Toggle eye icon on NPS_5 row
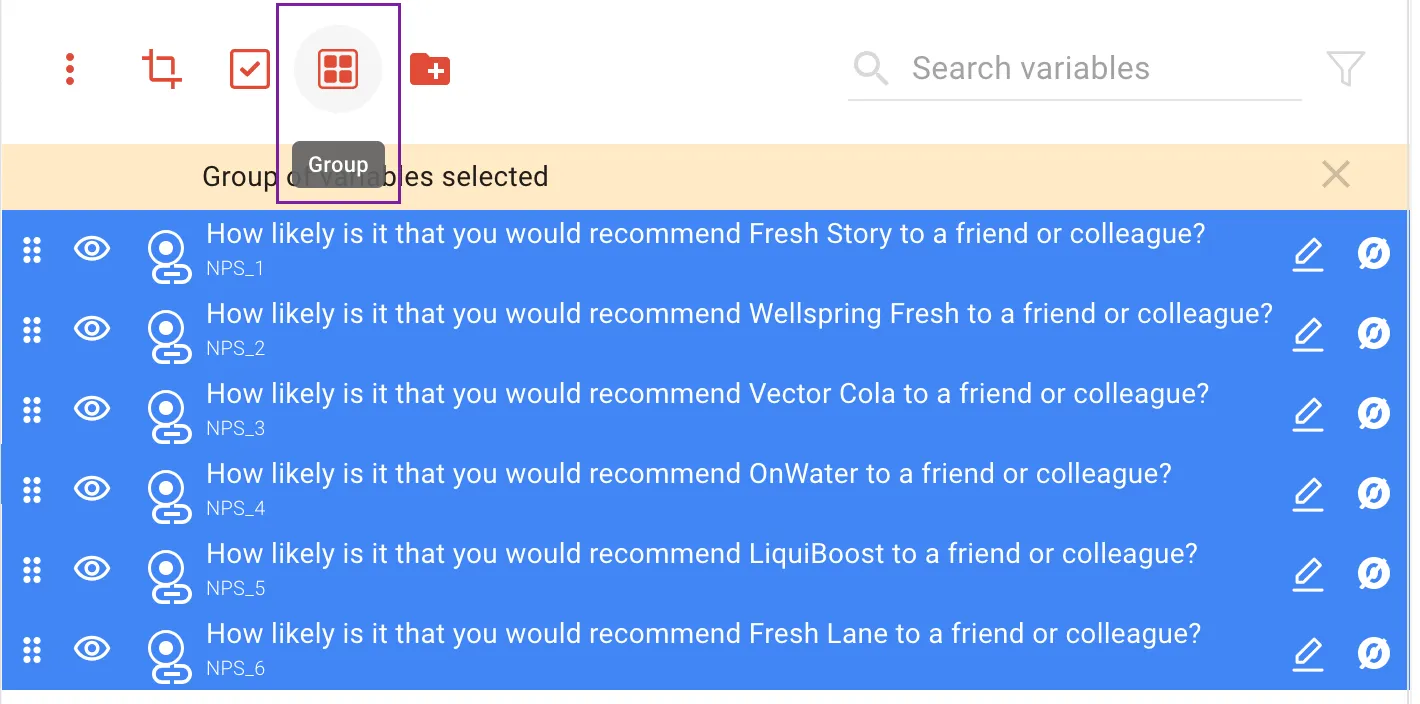1420x704 pixels. pos(92,569)
